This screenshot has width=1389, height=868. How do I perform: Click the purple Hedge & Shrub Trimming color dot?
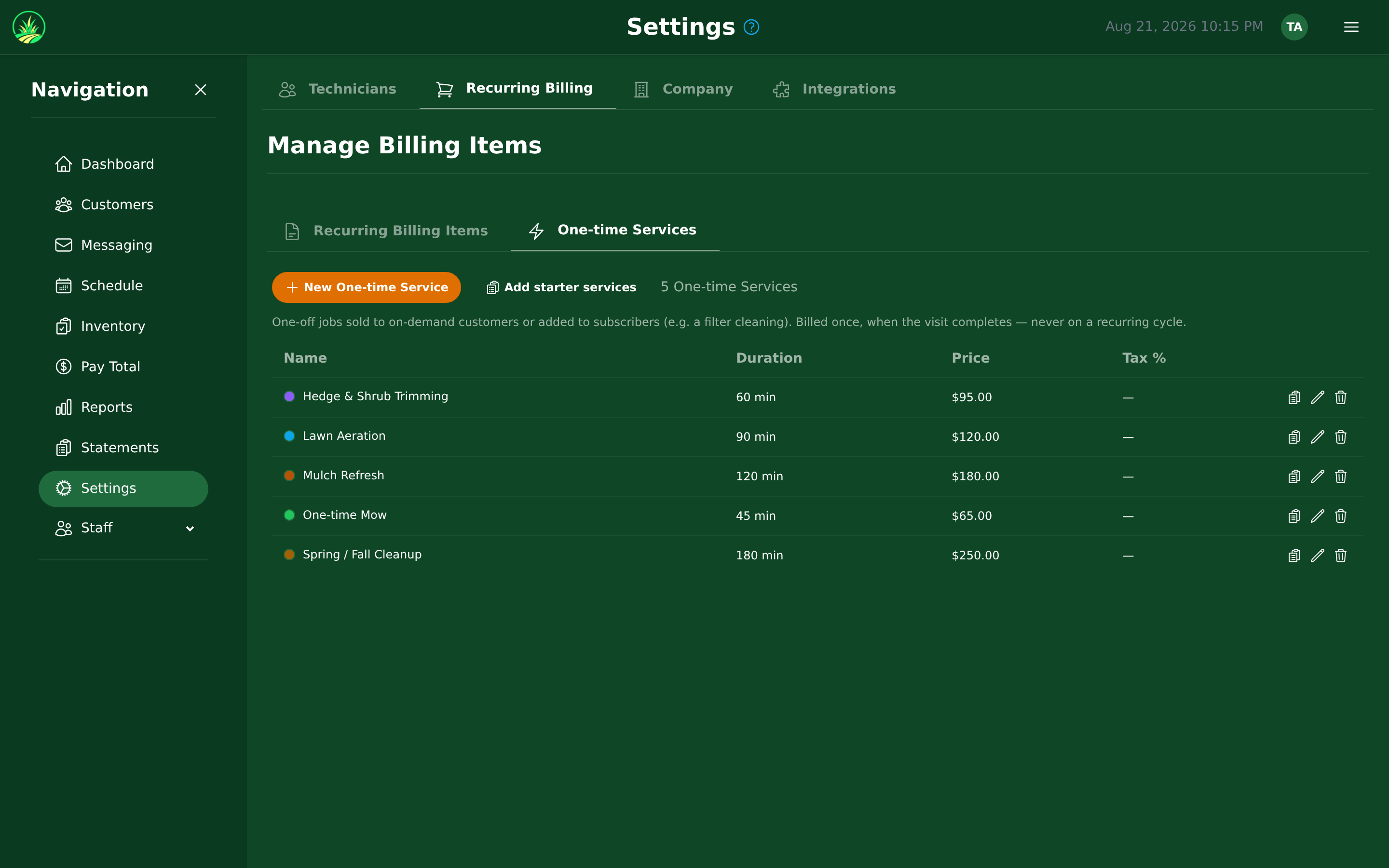(289, 396)
